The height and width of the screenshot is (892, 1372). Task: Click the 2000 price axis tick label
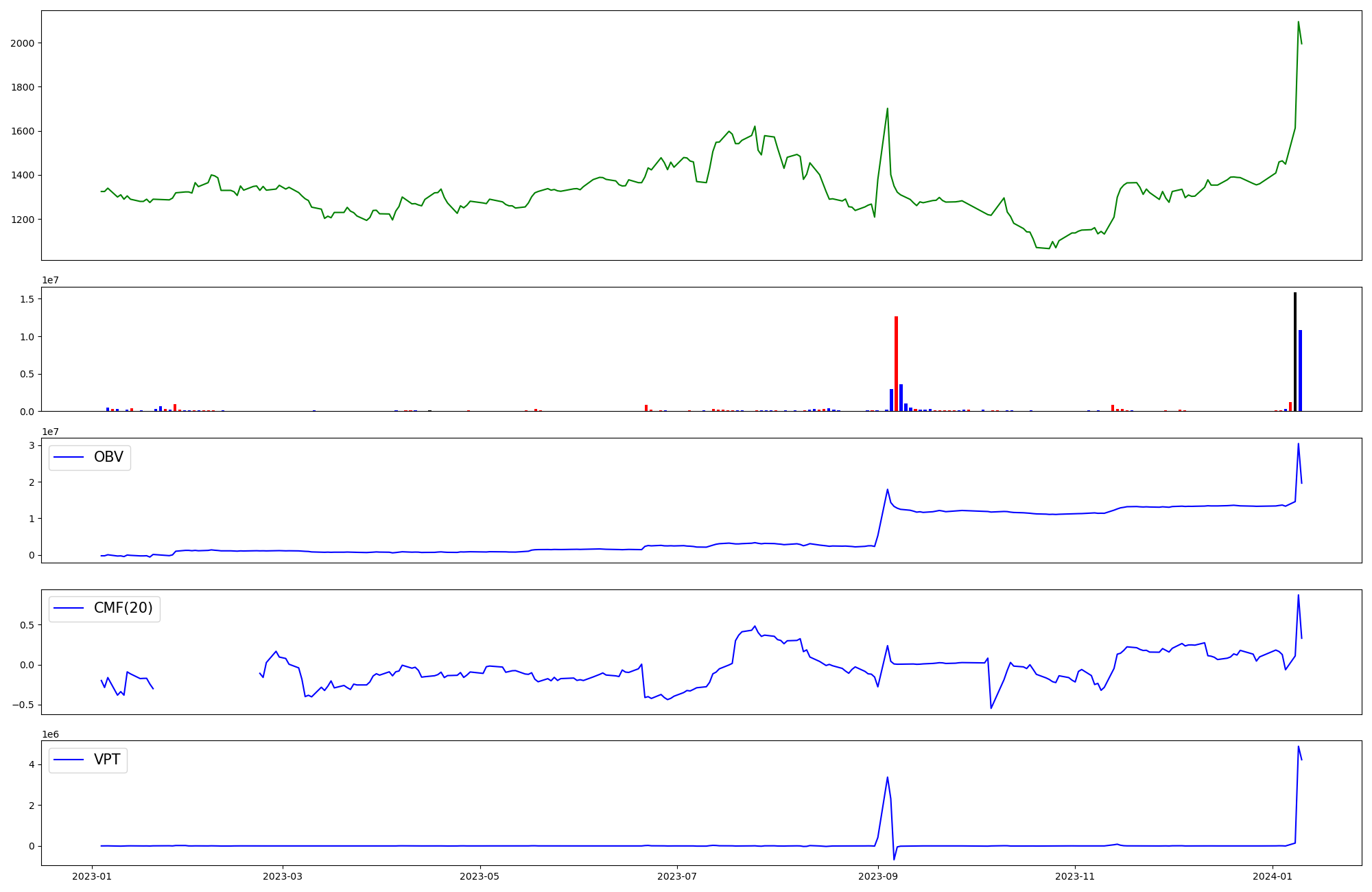[22, 43]
